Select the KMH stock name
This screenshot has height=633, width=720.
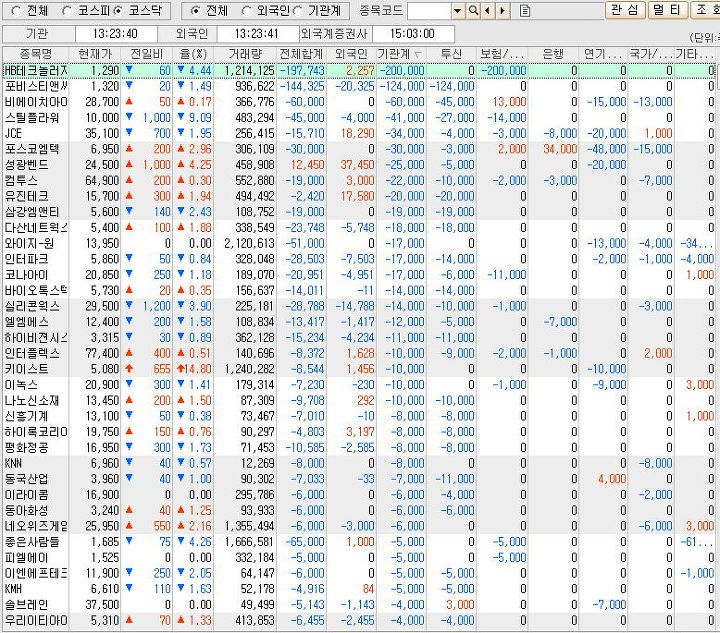[x=13, y=588]
